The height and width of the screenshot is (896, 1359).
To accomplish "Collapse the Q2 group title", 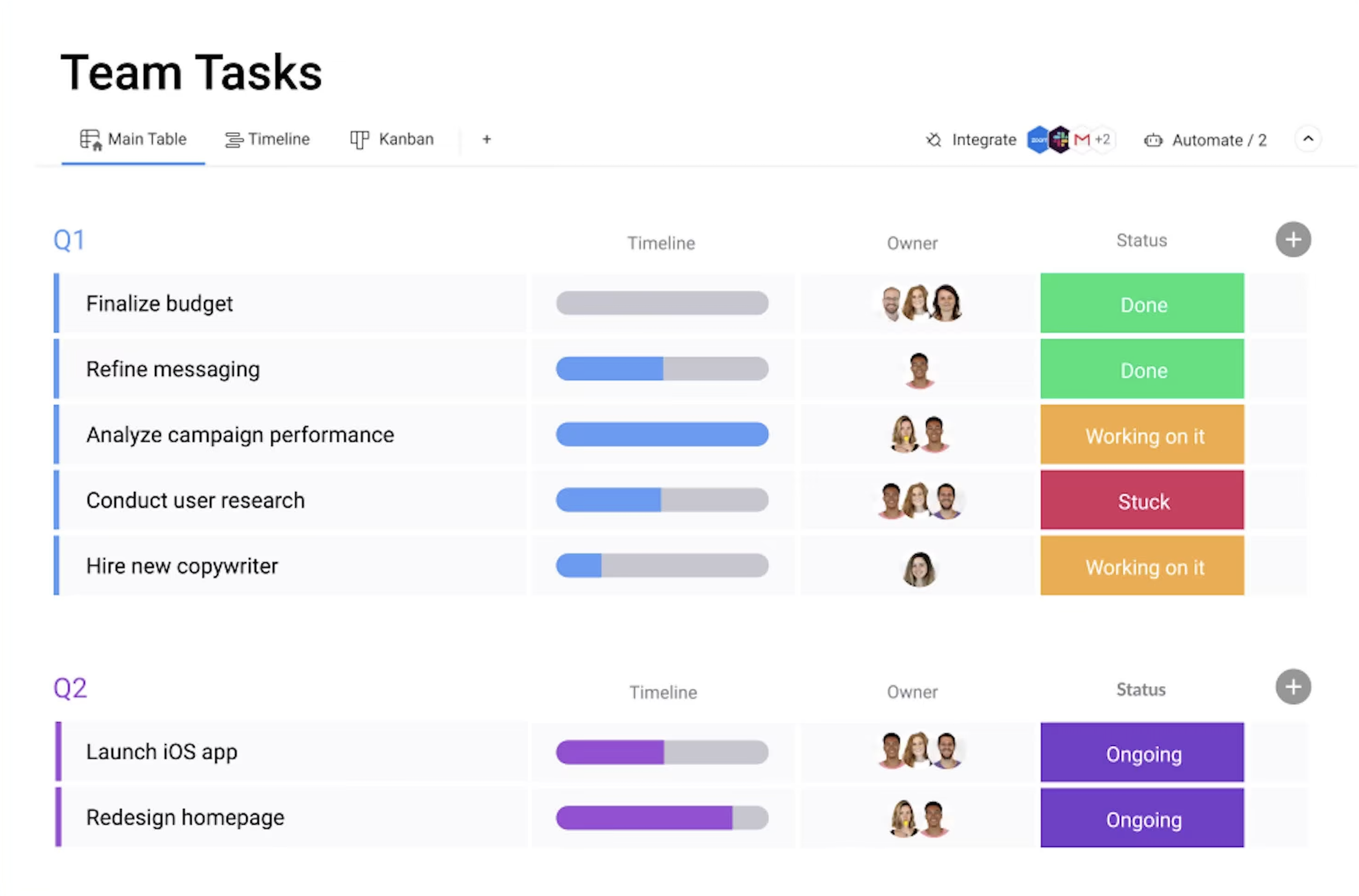I will pos(70,688).
